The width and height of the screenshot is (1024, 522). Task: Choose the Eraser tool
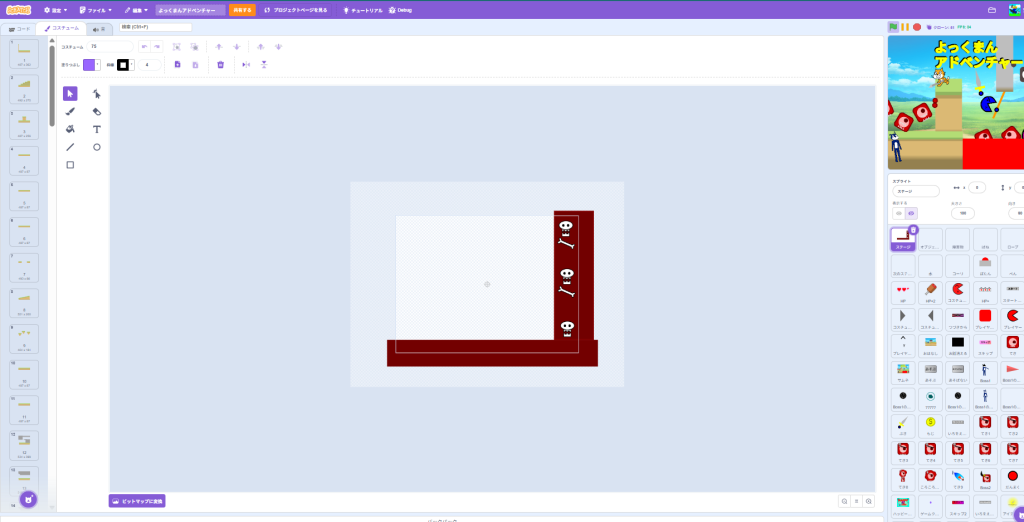pos(97,112)
